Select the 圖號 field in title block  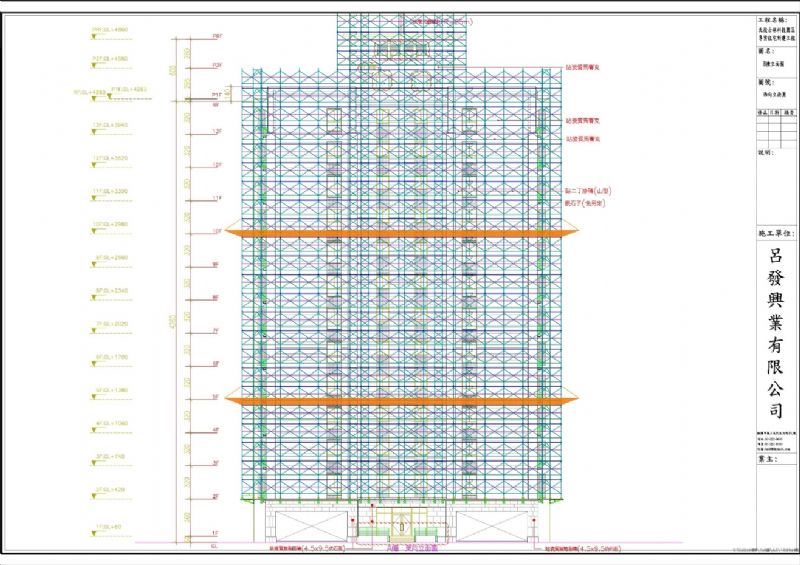[768, 81]
